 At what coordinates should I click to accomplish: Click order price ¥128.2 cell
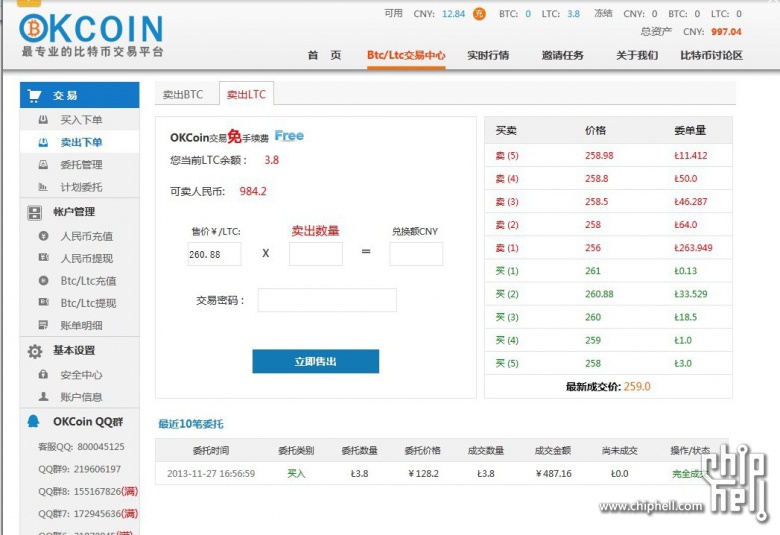coord(423,473)
